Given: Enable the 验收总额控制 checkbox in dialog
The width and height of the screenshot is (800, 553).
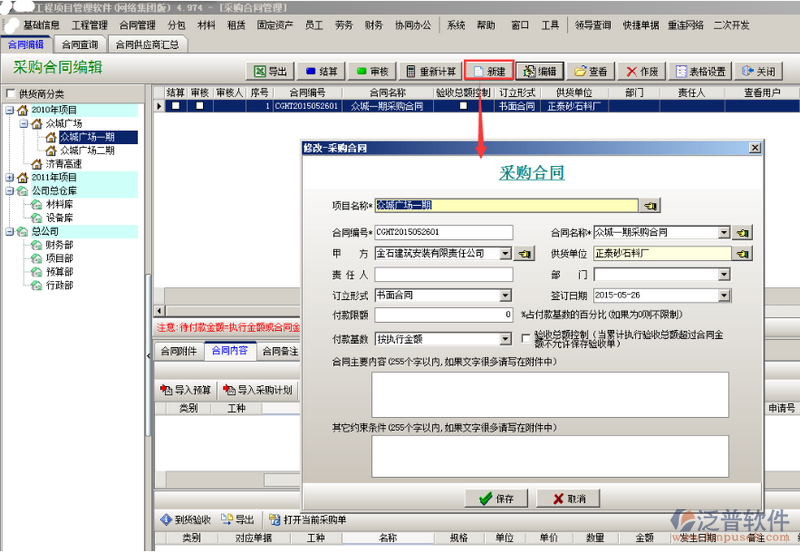Looking at the screenshot, I should (x=526, y=338).
